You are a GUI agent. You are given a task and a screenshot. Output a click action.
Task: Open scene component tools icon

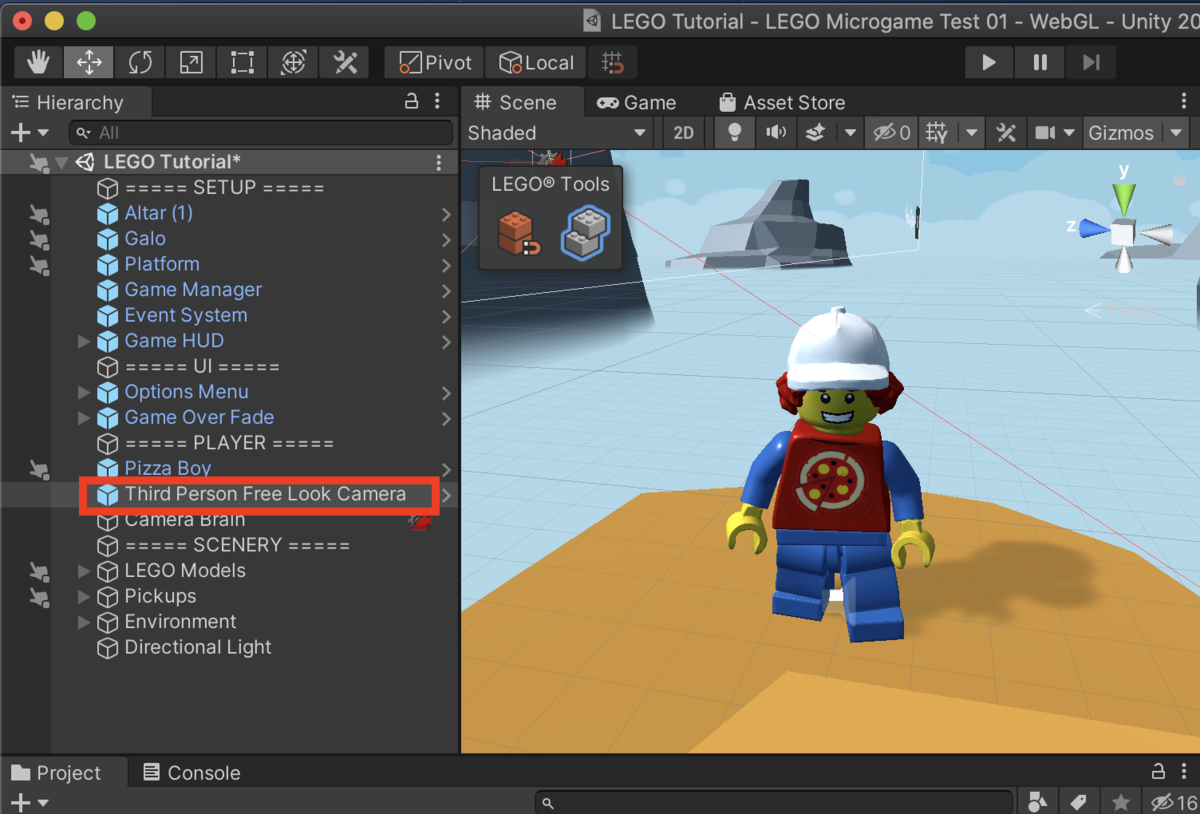[x=1006, y=132]
